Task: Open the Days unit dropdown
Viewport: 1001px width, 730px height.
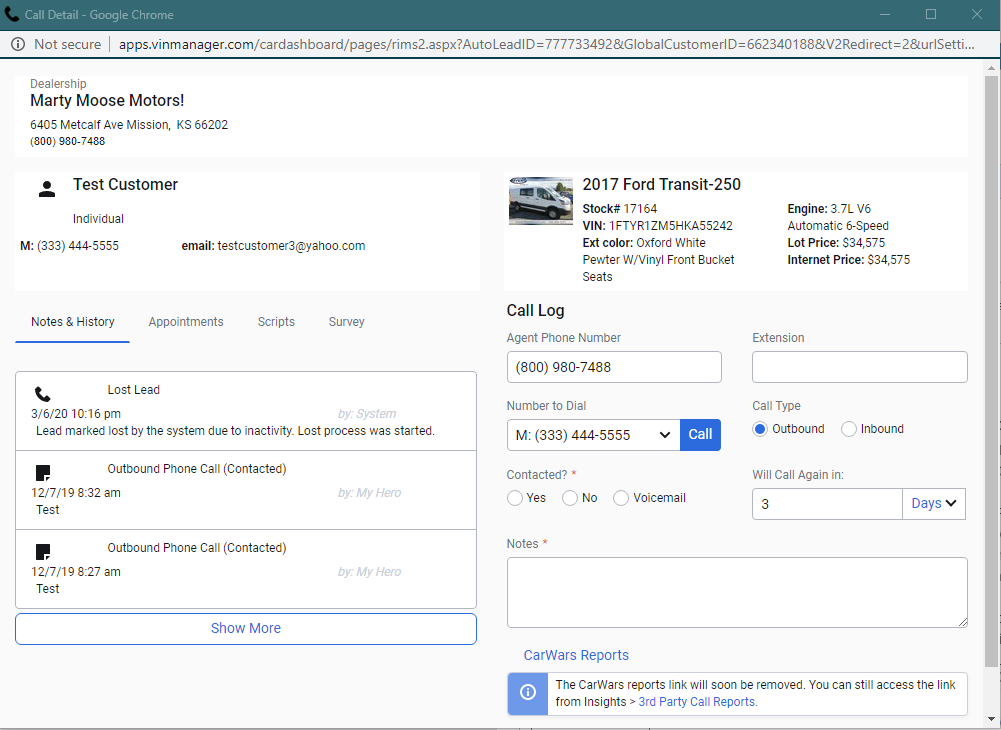Action: click(x=933, y=504)
